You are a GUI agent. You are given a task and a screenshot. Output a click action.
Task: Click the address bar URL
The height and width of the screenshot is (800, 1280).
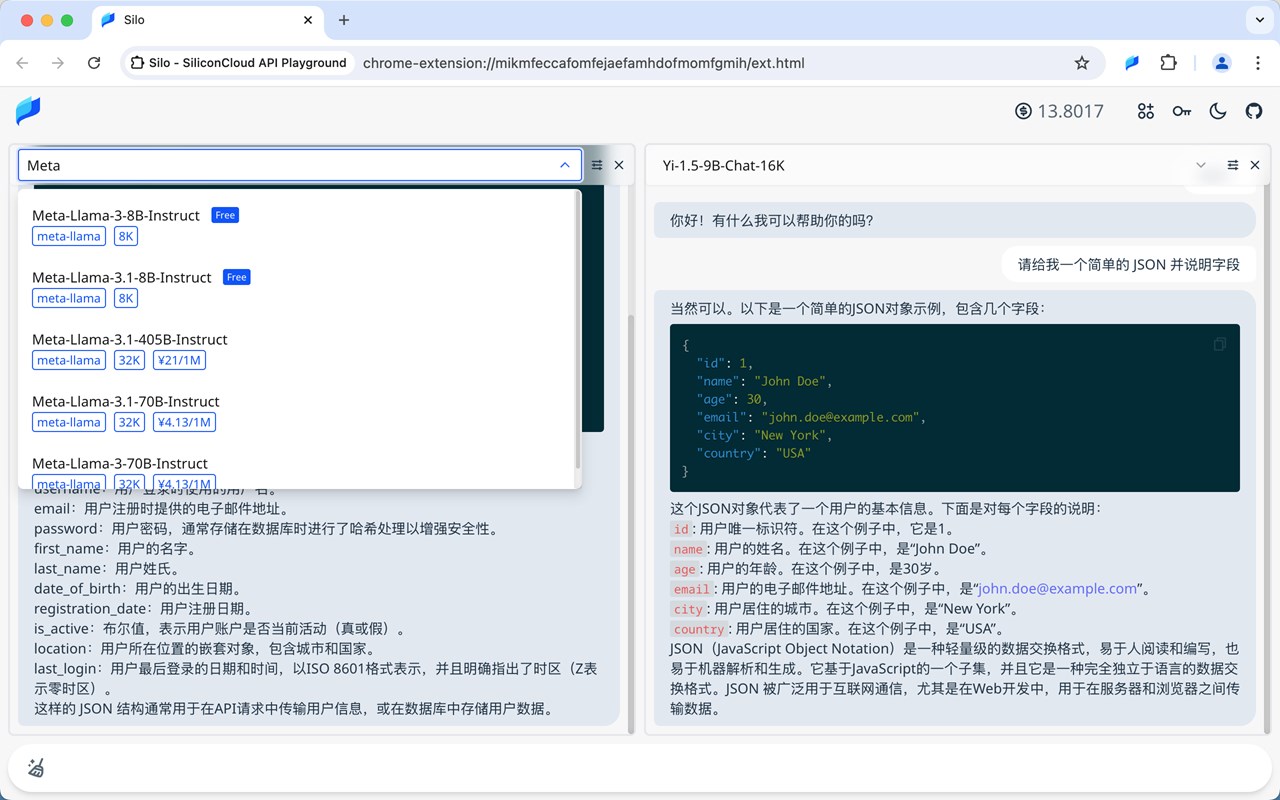[x=583, y=63]
